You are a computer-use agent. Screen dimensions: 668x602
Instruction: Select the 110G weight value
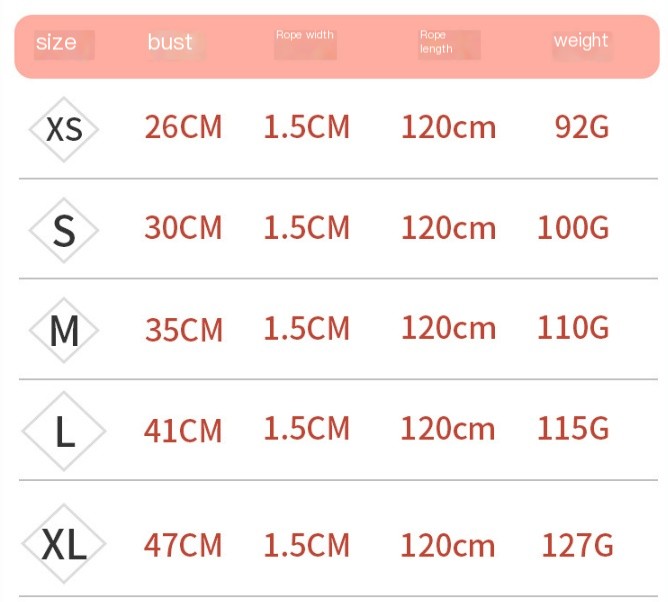[573, 327]
